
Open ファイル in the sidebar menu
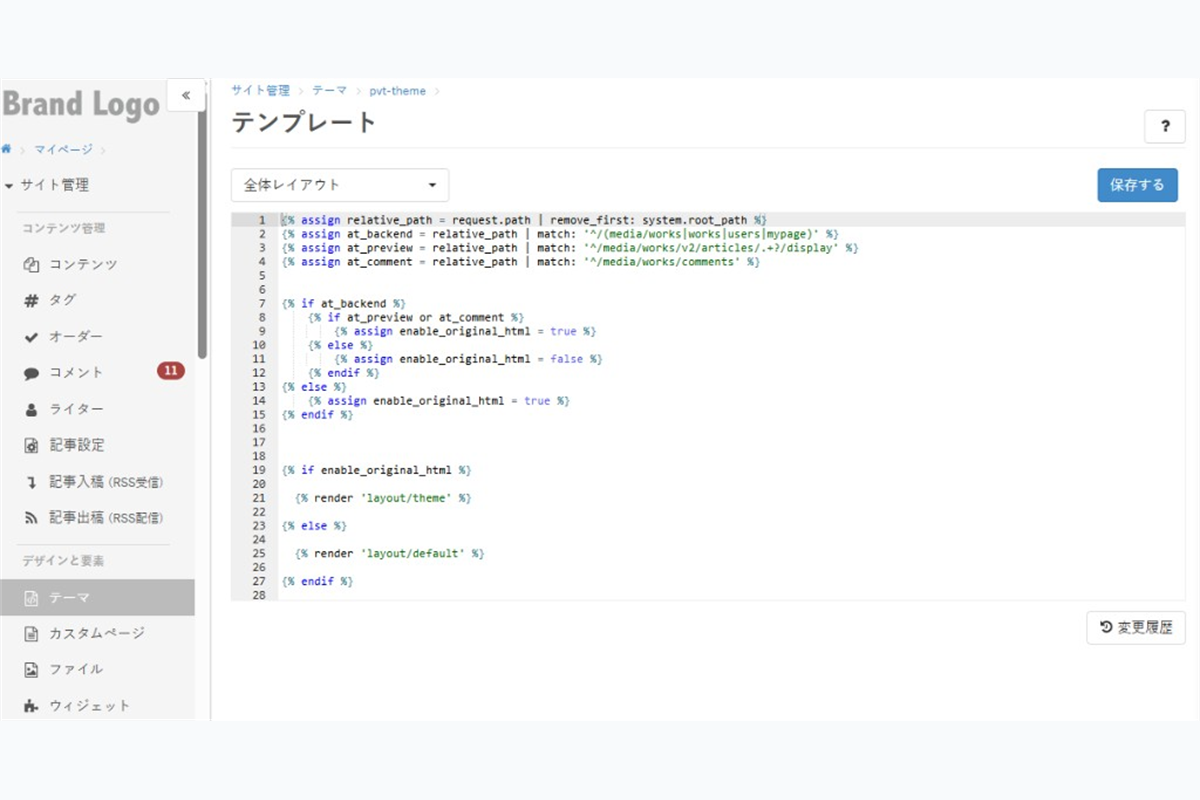coord(97,669)
